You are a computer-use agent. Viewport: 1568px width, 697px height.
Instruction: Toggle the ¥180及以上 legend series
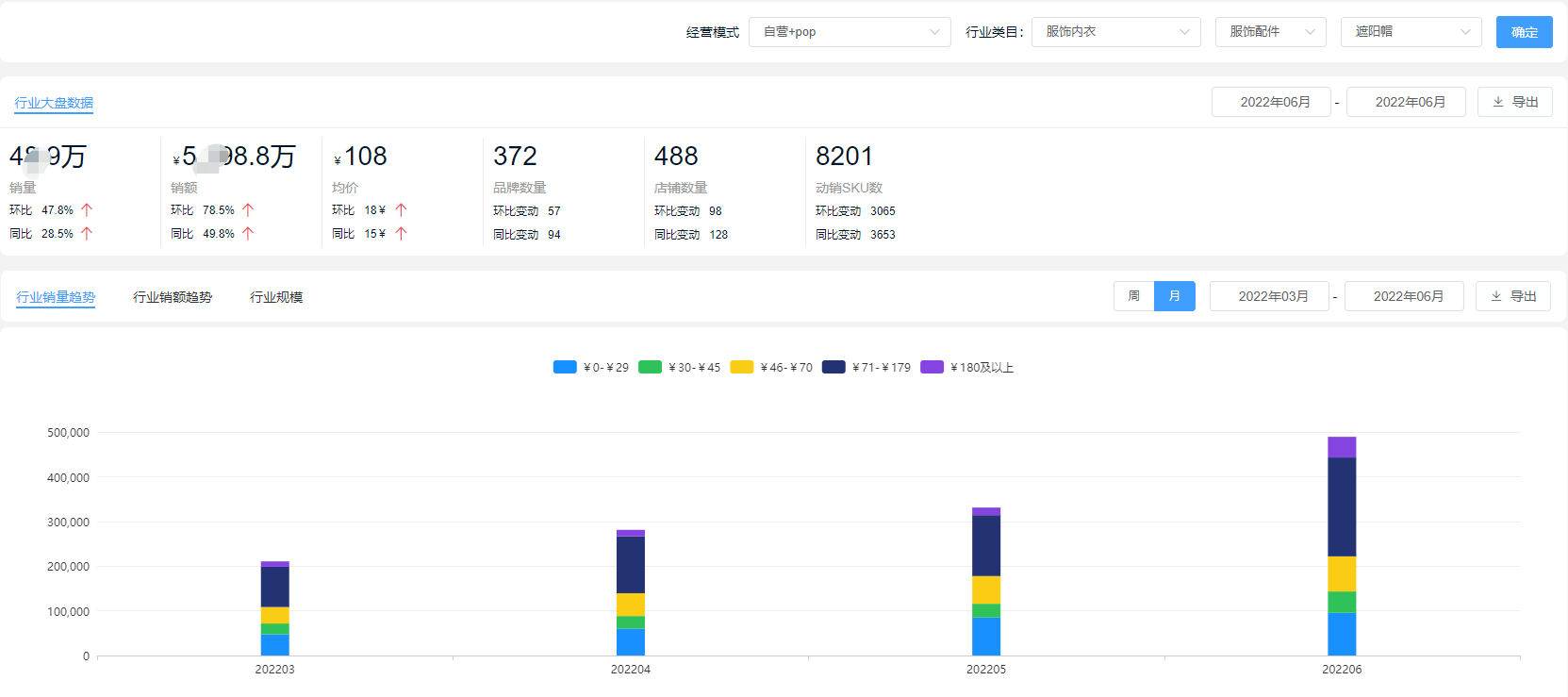(x=967, y=368)
